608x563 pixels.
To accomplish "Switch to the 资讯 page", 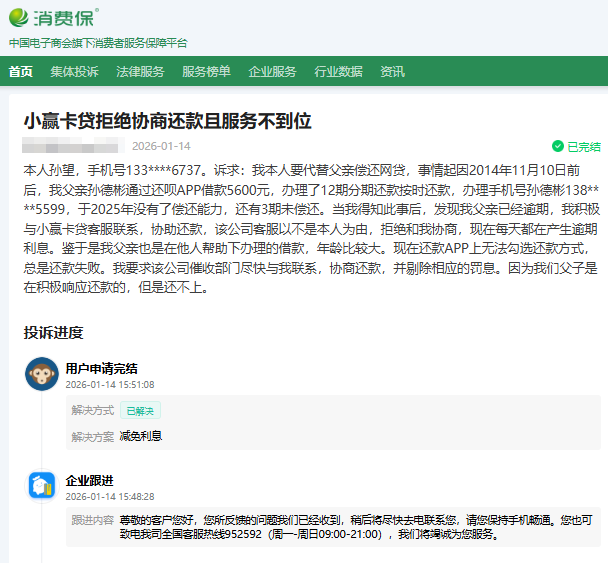I will (x=392, y=71).
